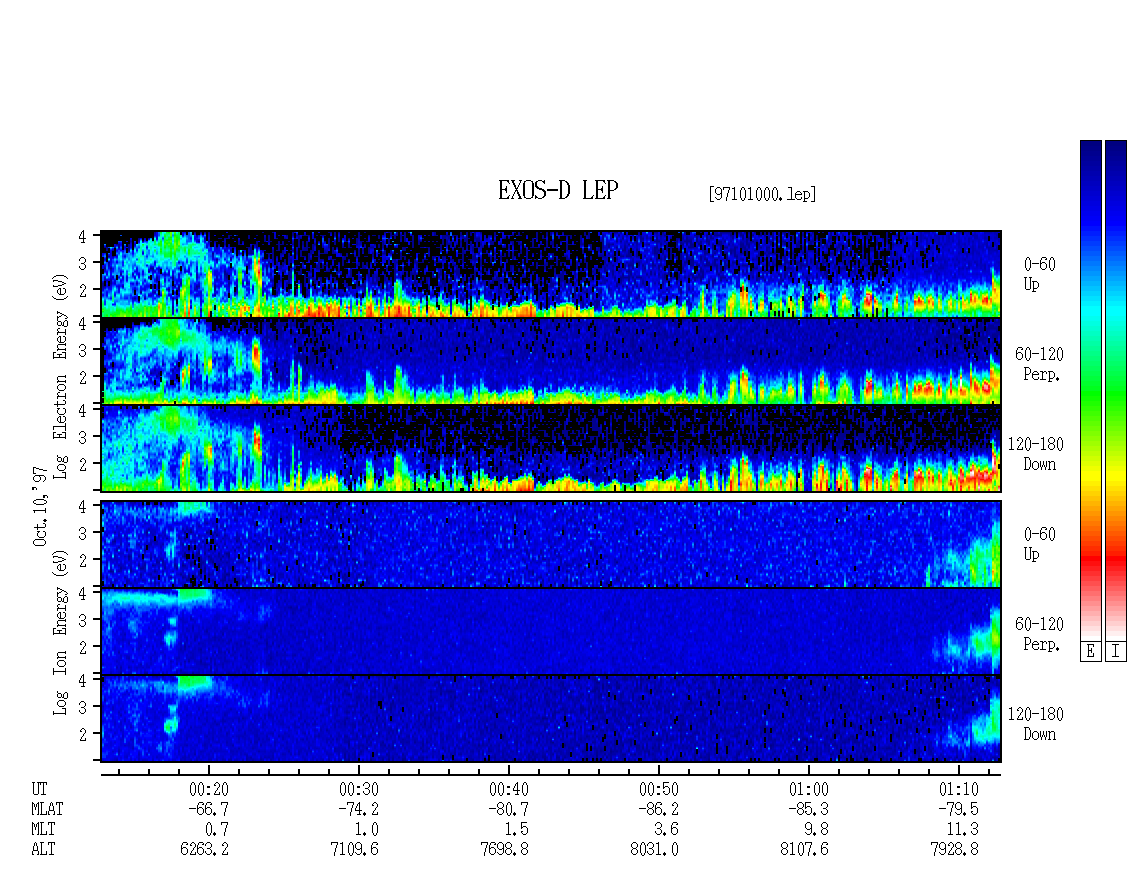Click the boxed E label under the color bar
Screen dimensions: 1130x875
coord(1090,651)
